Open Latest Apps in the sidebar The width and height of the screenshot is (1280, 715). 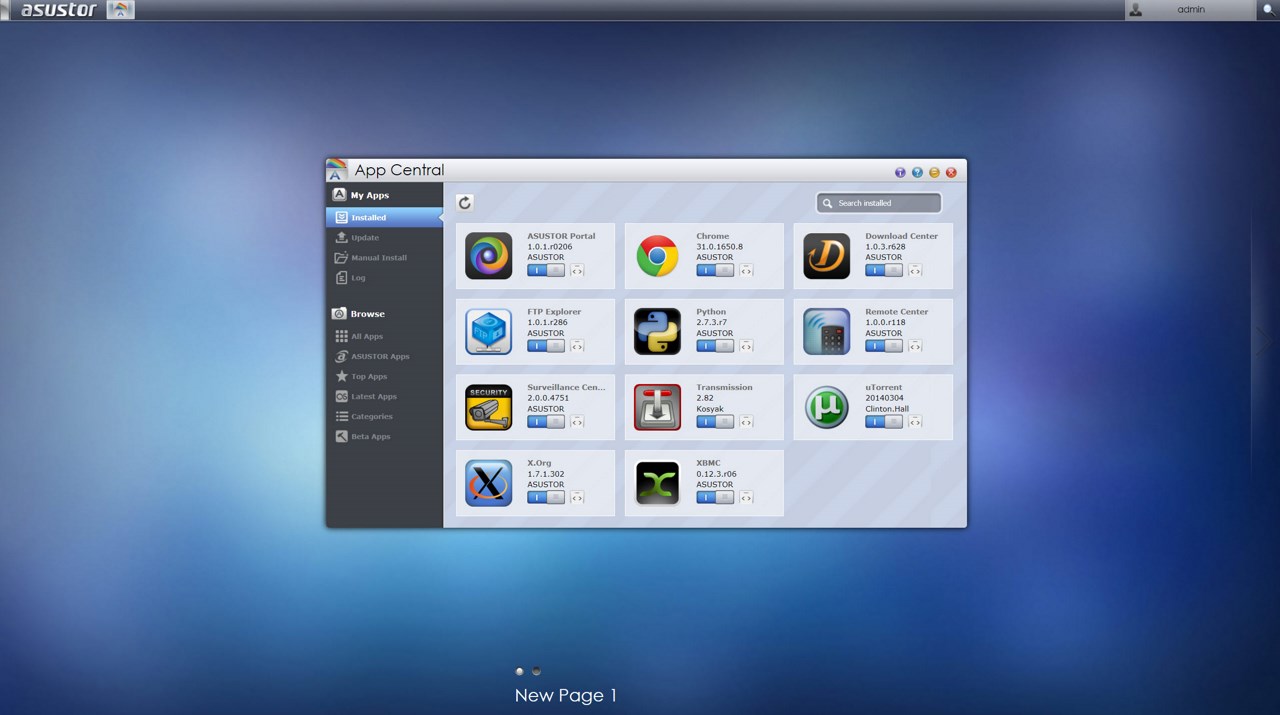(385, 396)
